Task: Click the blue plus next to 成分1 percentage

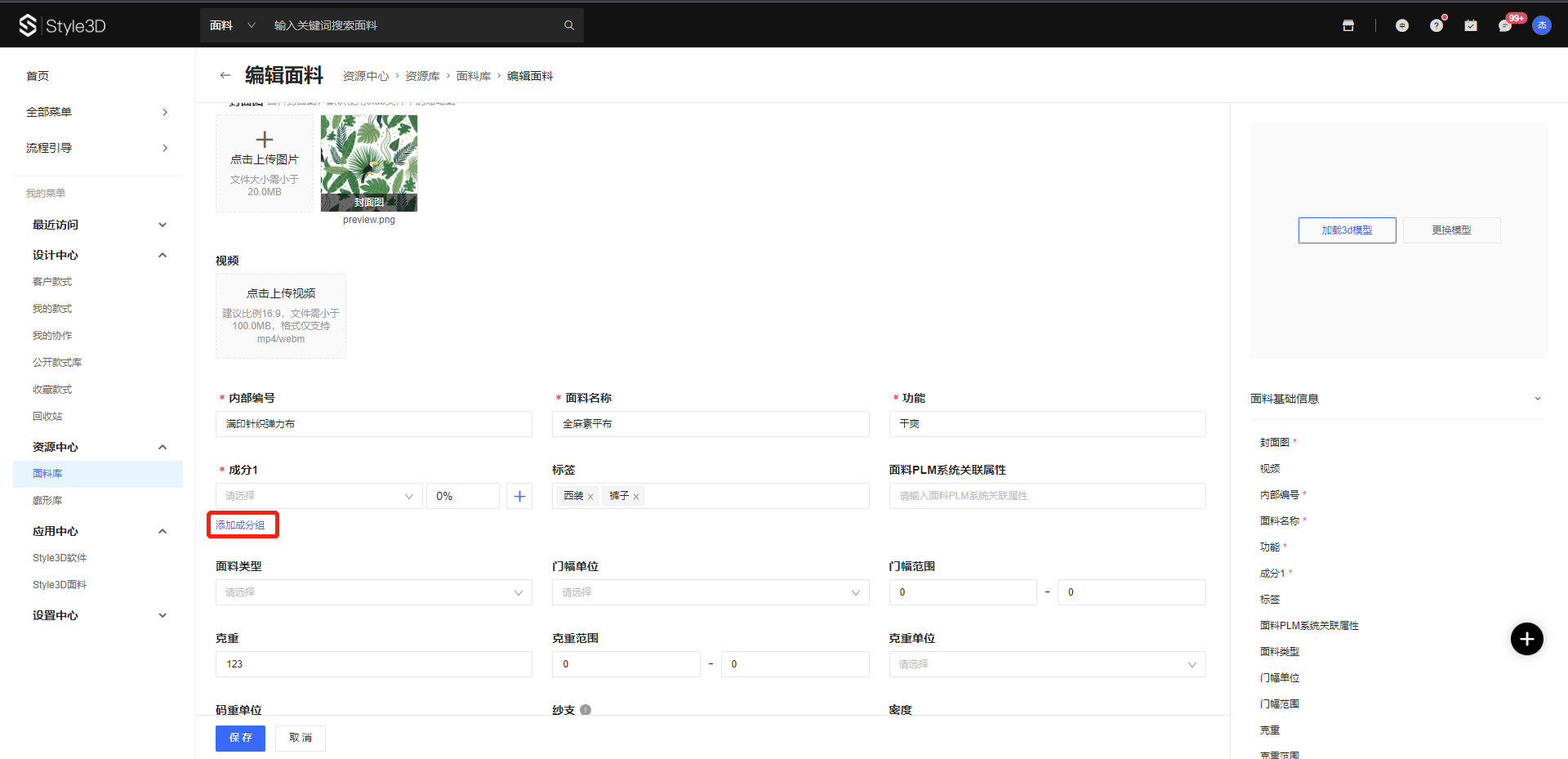Action: coord(519,496)
